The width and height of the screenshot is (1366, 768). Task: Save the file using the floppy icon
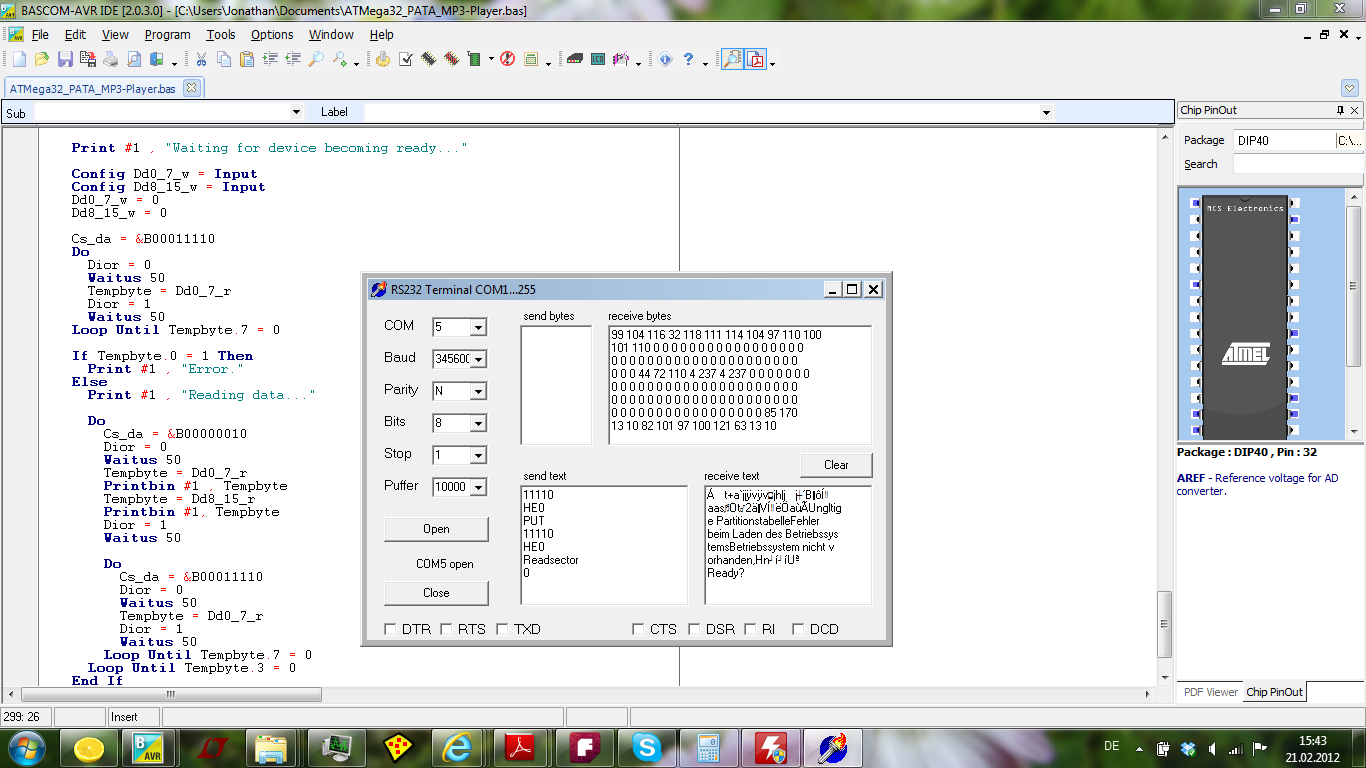(x=64, y=60)
